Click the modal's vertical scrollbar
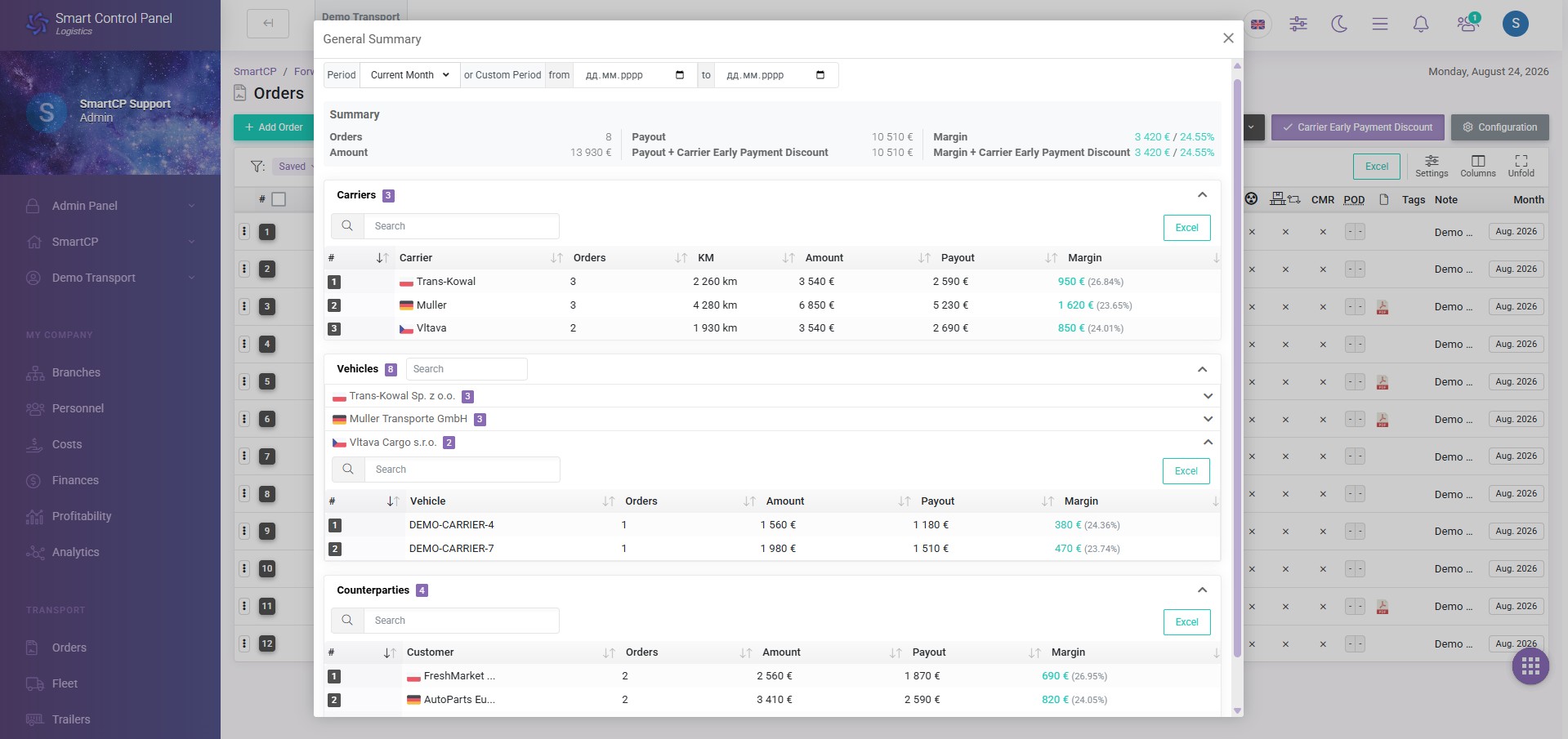The width and height of the screenshot is (1568, 739). [1237, 367]
